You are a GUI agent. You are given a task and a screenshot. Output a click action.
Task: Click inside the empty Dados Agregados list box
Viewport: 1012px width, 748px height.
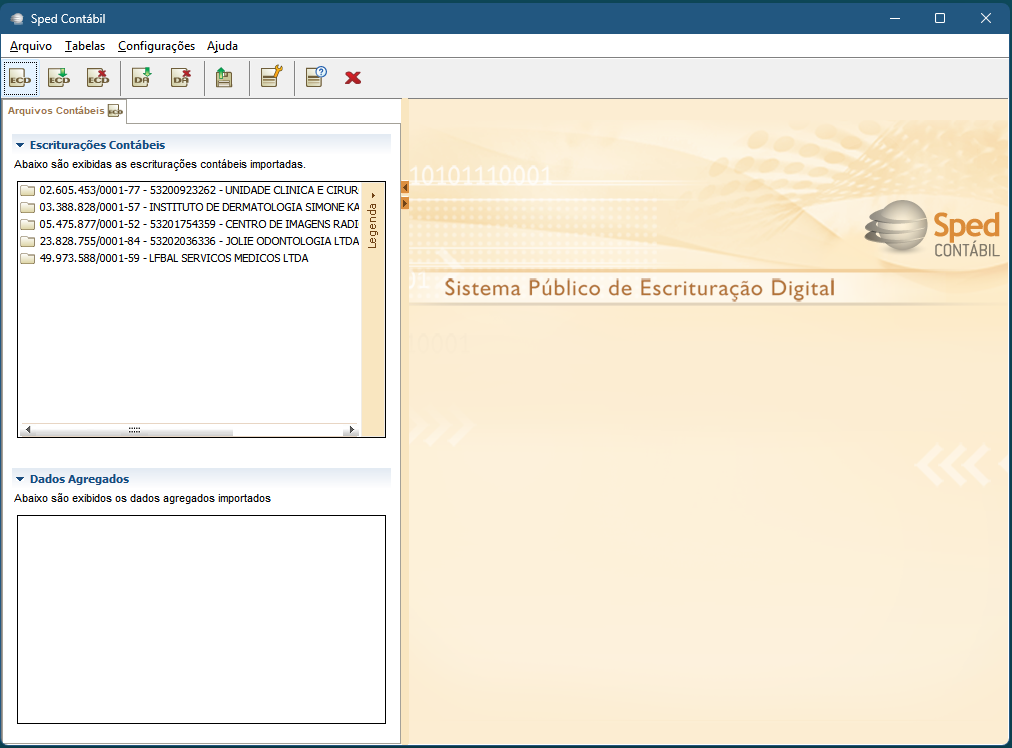[201, 620]
